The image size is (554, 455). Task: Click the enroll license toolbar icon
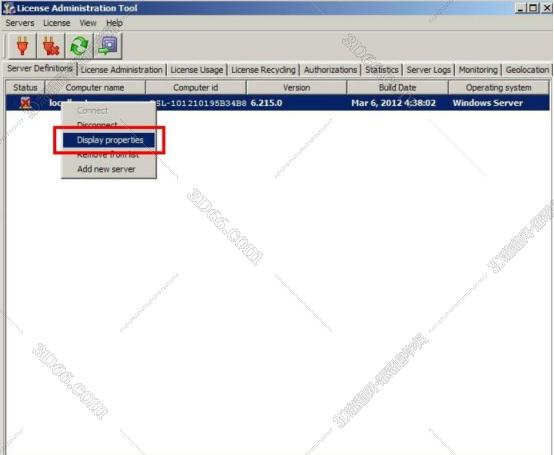pyautogui.click(x=108, y=45)
